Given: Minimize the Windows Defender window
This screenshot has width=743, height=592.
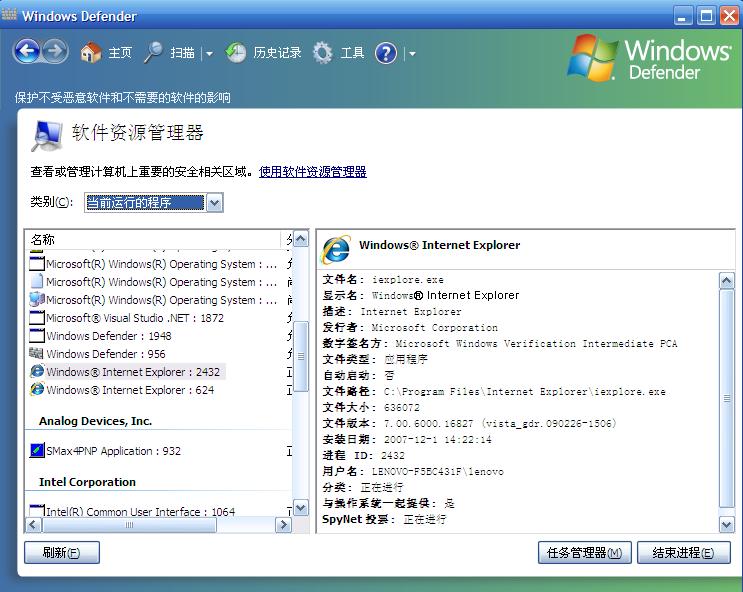Looking at the screenshot, I should click(x=682, y=16).
